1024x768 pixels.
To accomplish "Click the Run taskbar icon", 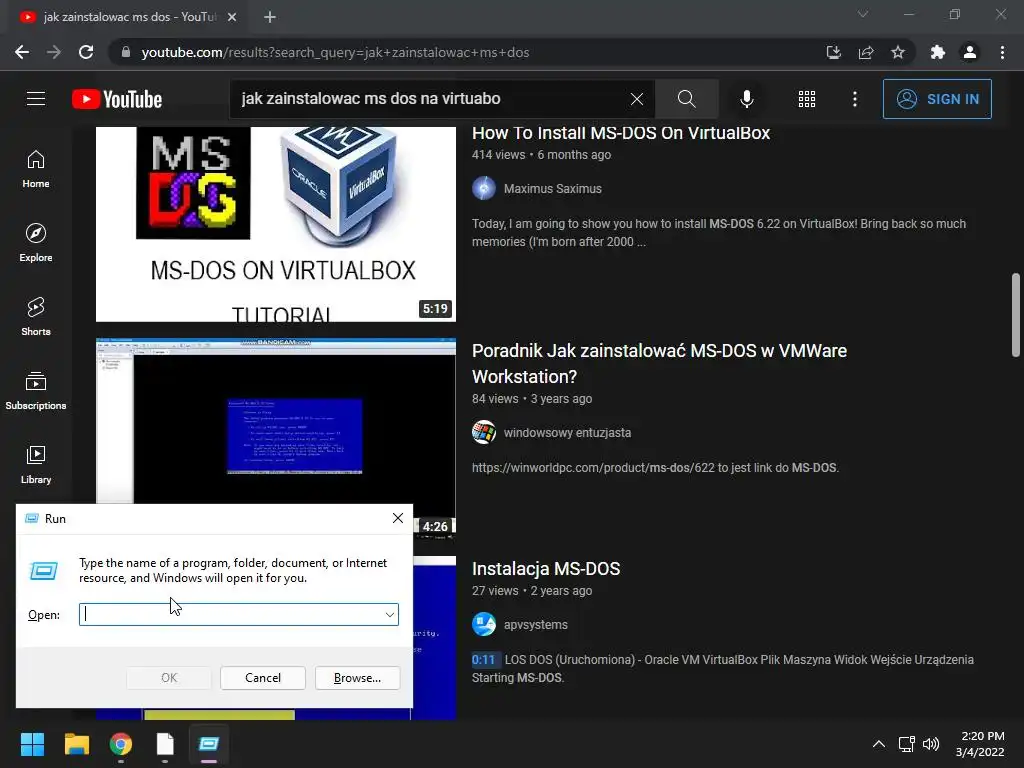I will [x=209, y=744].
